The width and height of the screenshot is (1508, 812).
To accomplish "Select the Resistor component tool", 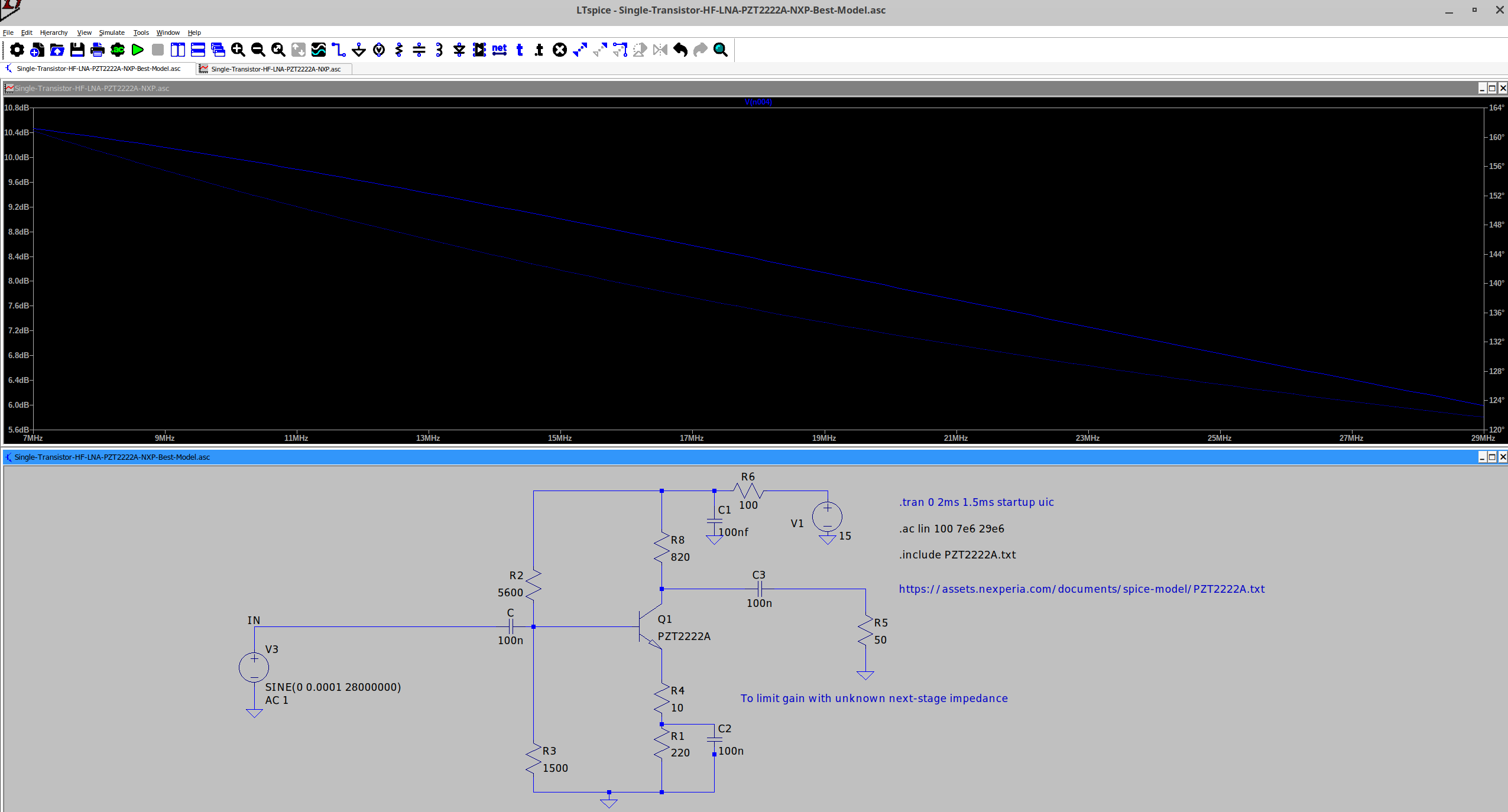I will coord(399,50).
